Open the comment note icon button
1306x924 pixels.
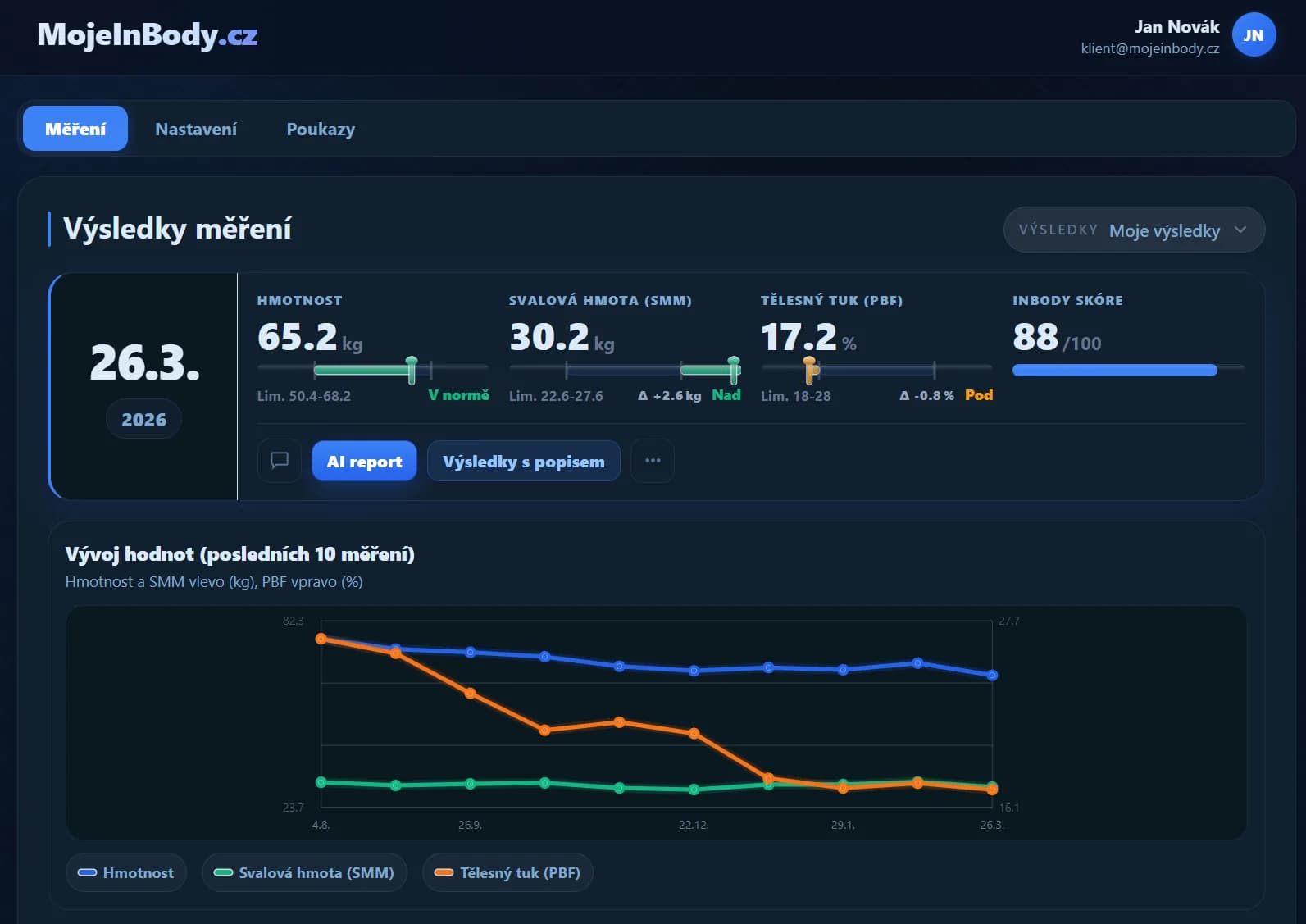point(280,461)
